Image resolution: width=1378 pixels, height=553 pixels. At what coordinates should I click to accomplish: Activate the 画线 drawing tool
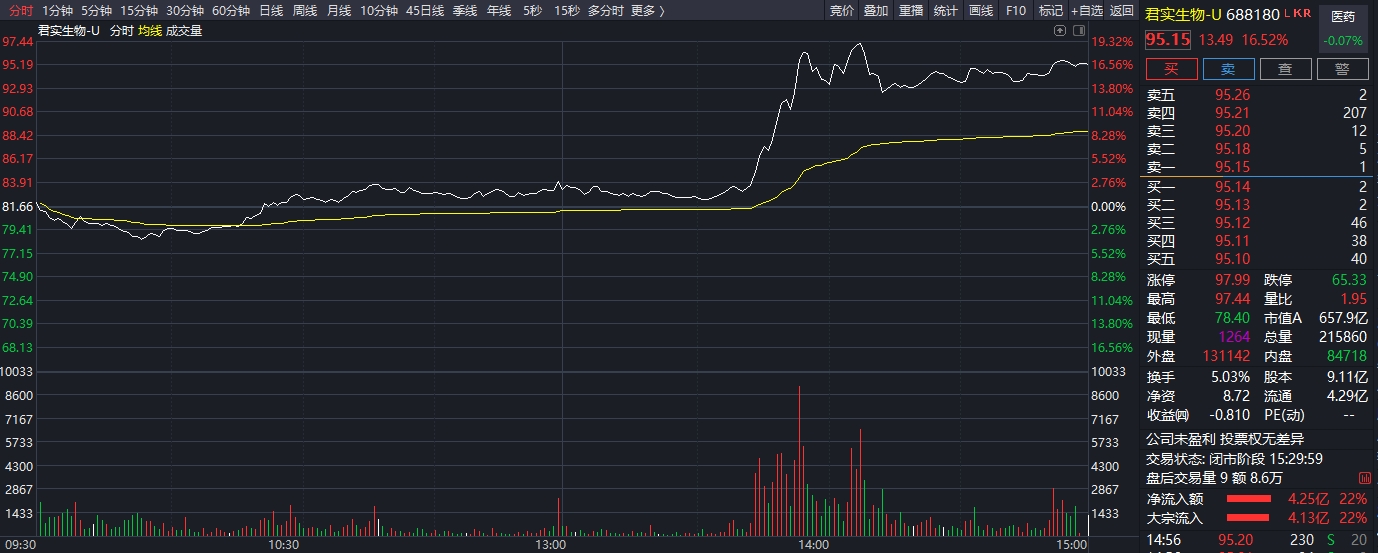(x=981, y=11)
